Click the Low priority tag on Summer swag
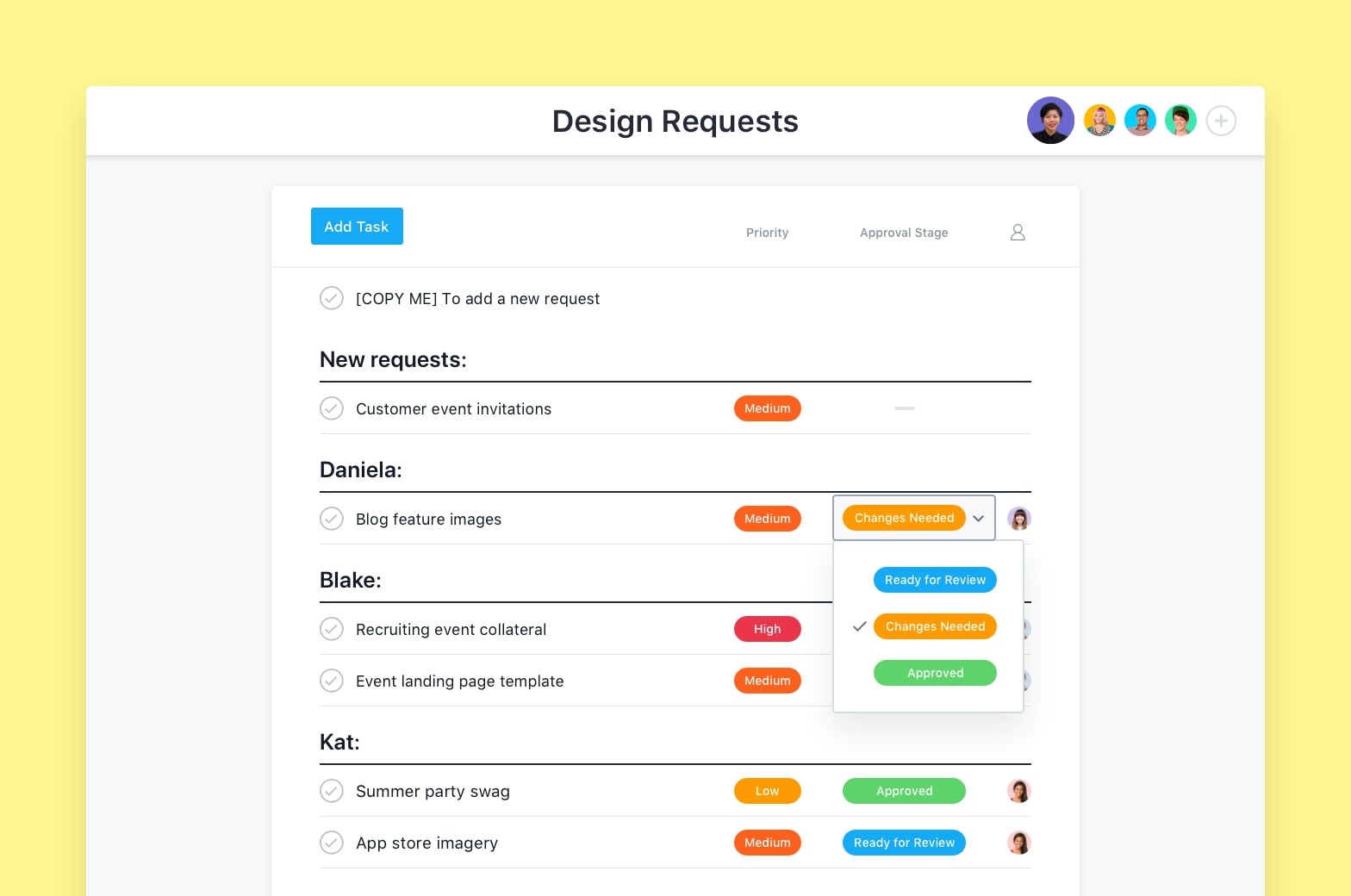The height and width of the screenshot is (896, 1351). coord(767,791)
